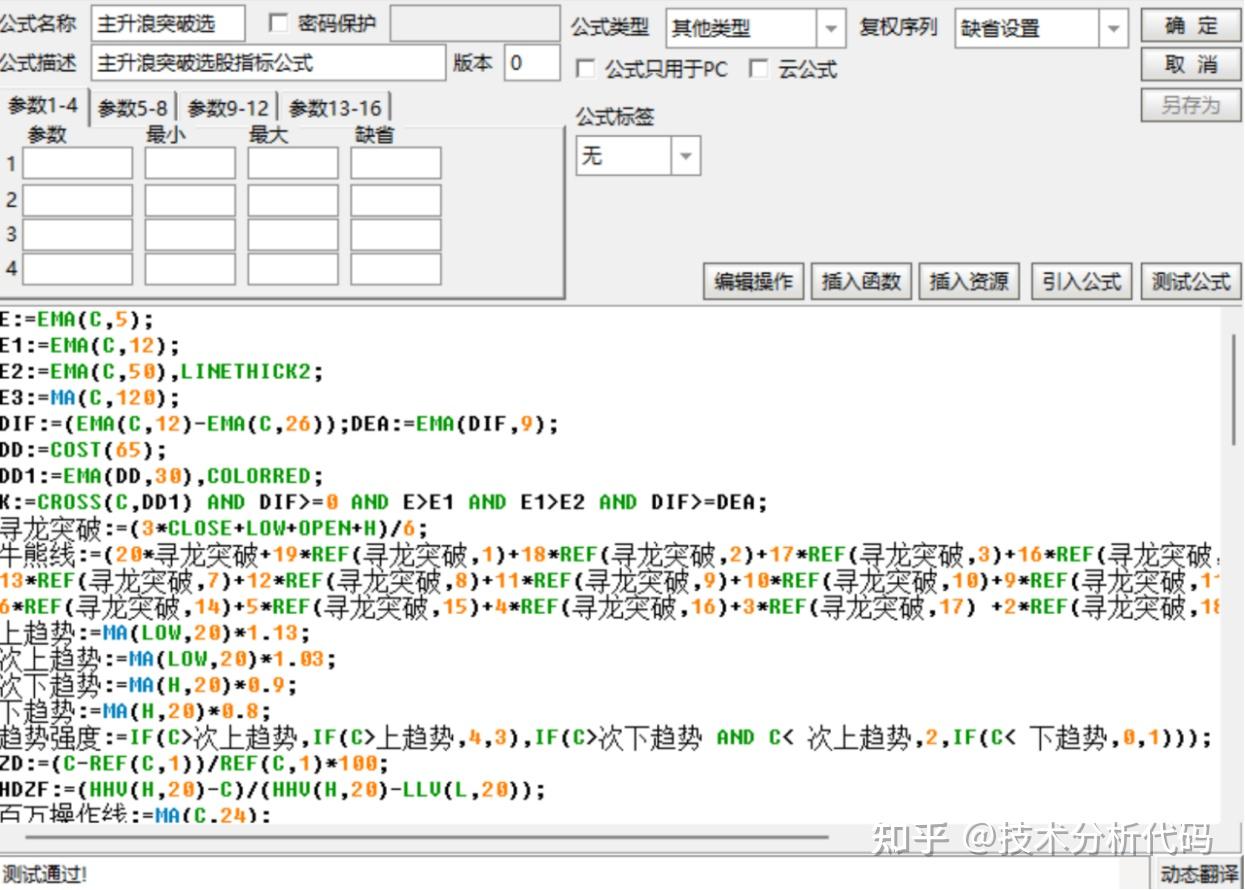Click code line starting HDZF:=(HHV(H,20)
Image resolution: width=1245 pixels, height=890 pixels.
click(274, 790)
